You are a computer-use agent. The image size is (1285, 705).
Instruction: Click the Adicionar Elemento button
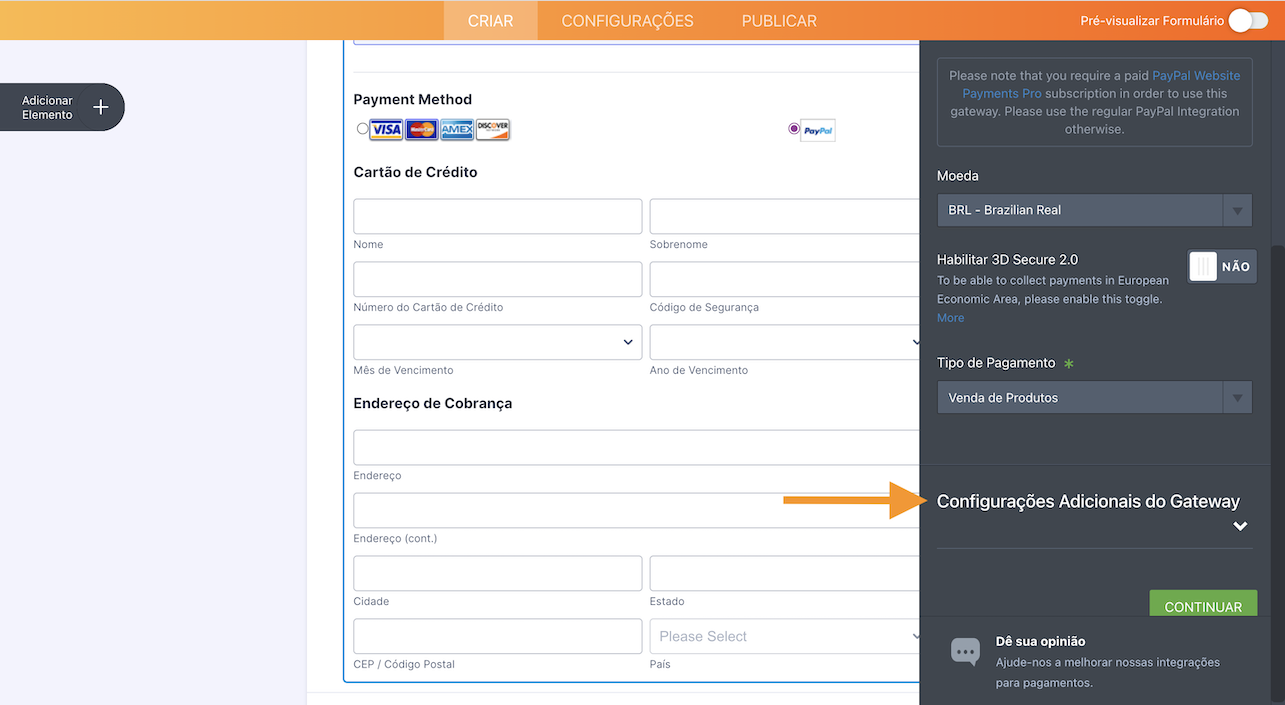click(x=62, y=107)
